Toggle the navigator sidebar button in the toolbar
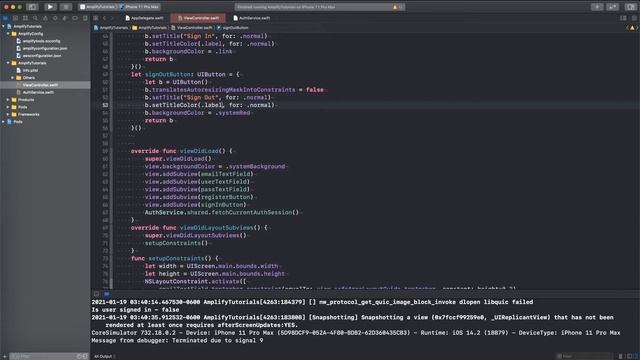640x360 pixels. [x=32, y=7]
